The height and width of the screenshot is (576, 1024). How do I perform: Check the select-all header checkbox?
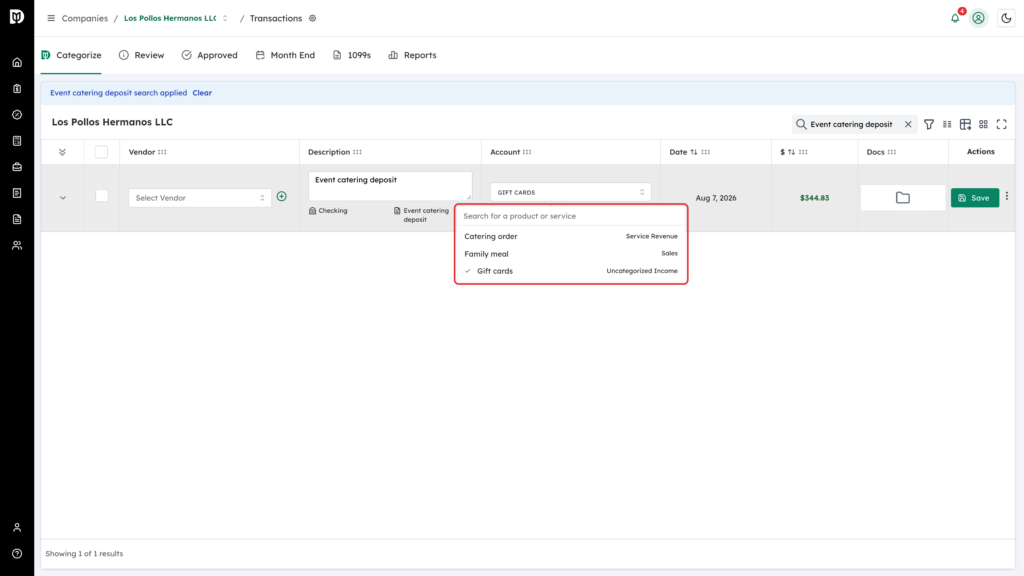click(101, 152)
